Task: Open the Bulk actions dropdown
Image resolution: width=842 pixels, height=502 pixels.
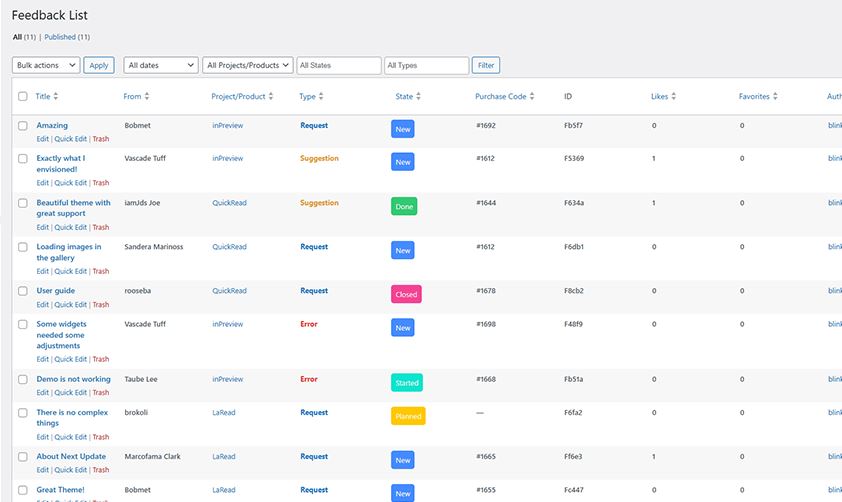Action: 46,66
